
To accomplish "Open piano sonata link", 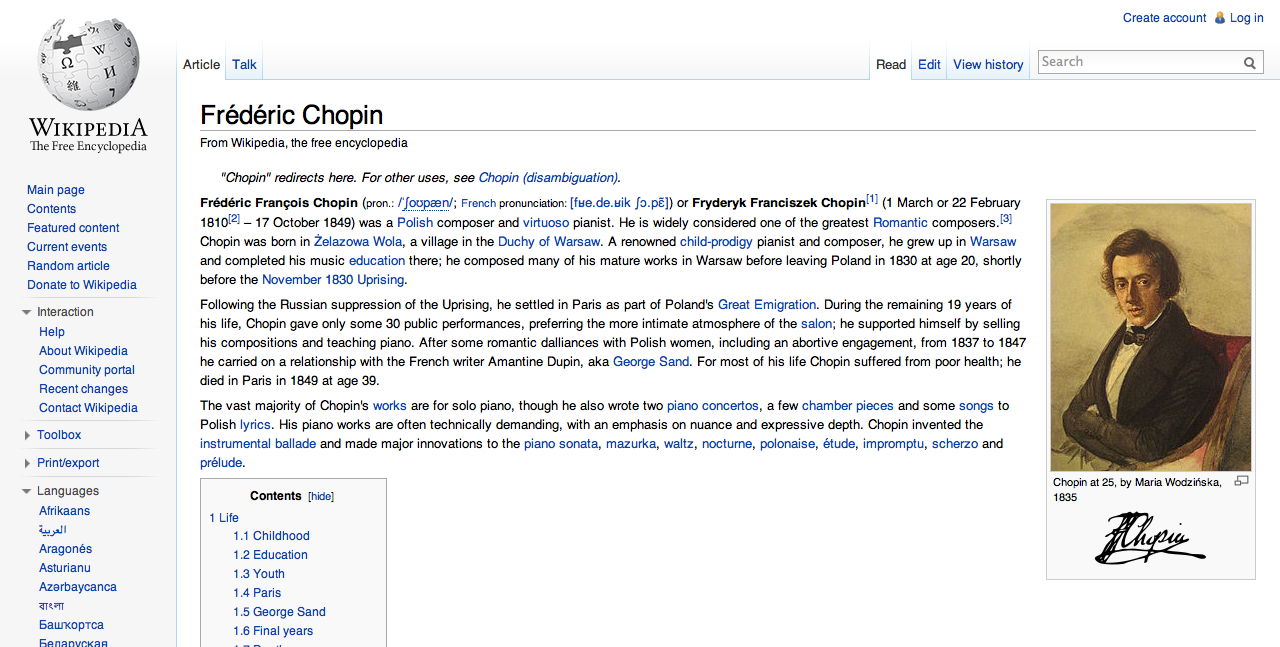I will [561, 444].
